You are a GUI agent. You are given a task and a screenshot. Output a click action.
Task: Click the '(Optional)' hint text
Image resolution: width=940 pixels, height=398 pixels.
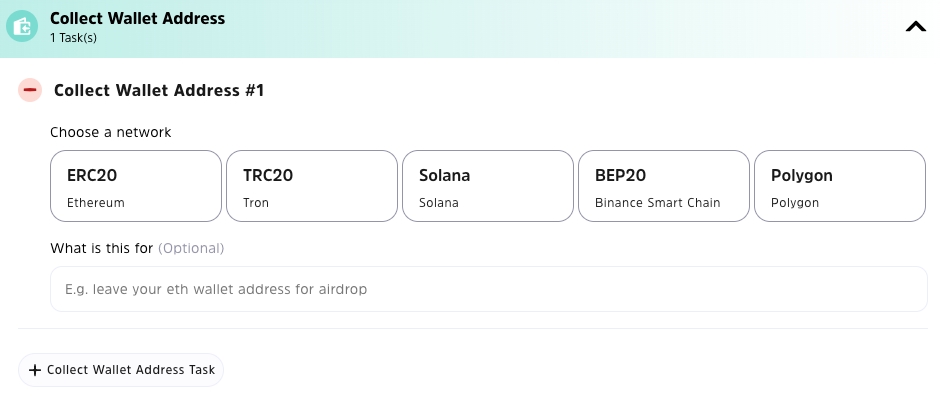coord(191,248)
